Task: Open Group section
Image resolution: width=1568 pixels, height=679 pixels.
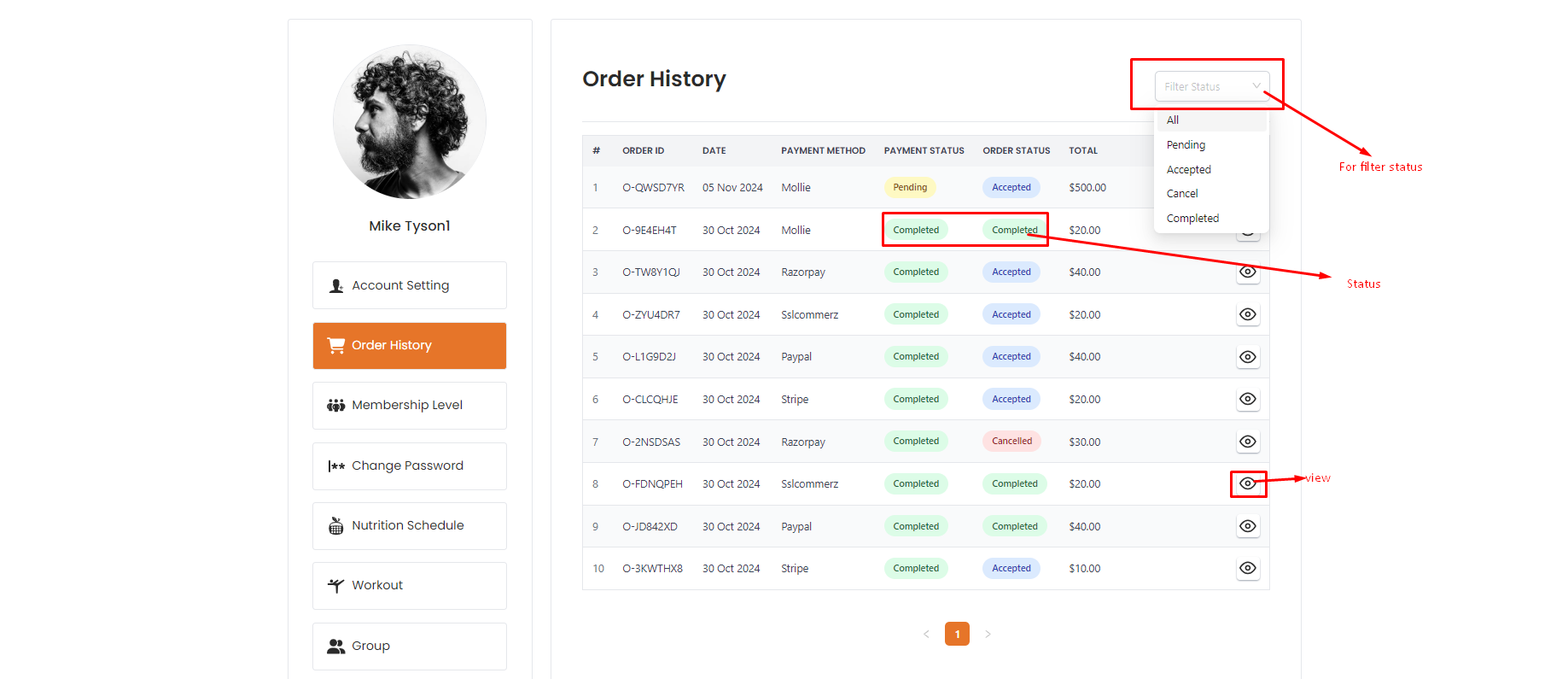Action: pyautogui.click(x=410, y=646)
